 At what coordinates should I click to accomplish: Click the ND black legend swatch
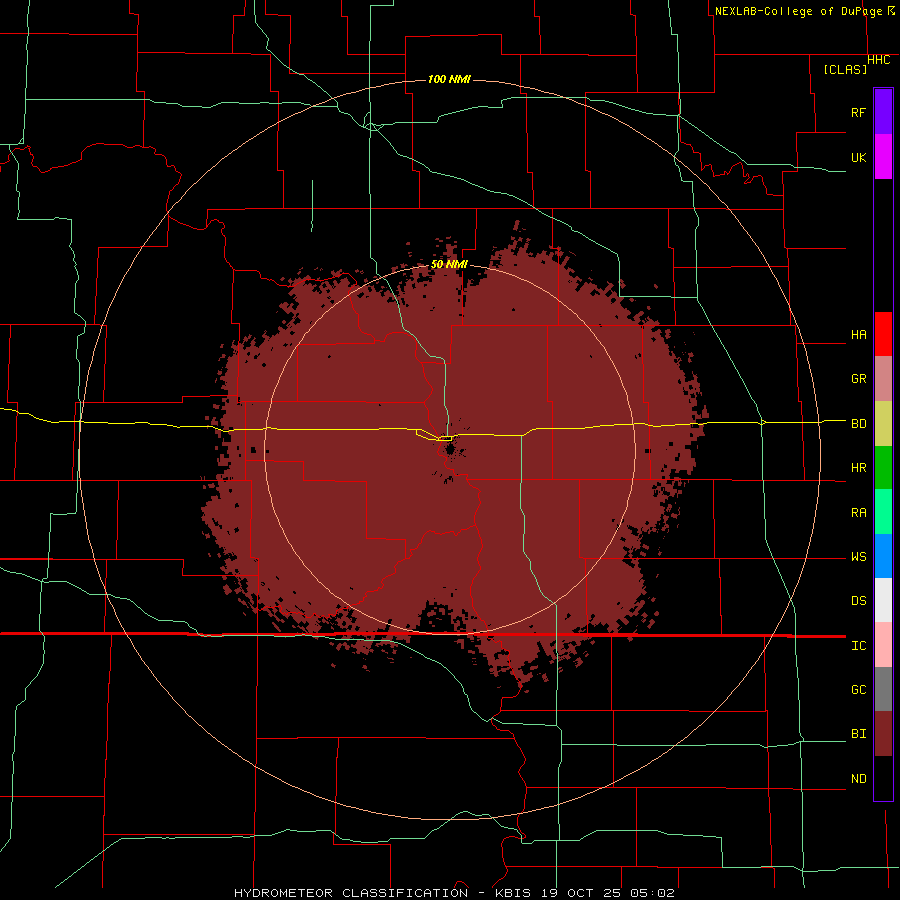coord(883,778)
